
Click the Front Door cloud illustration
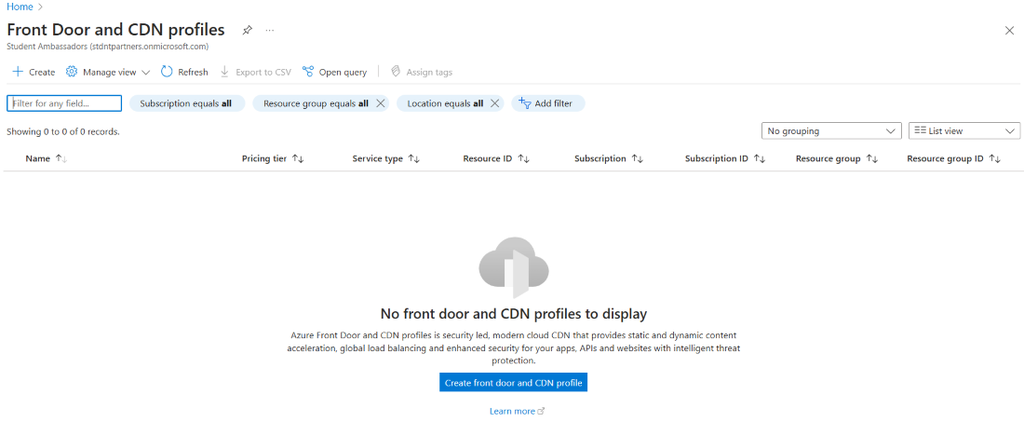point(513,267)
